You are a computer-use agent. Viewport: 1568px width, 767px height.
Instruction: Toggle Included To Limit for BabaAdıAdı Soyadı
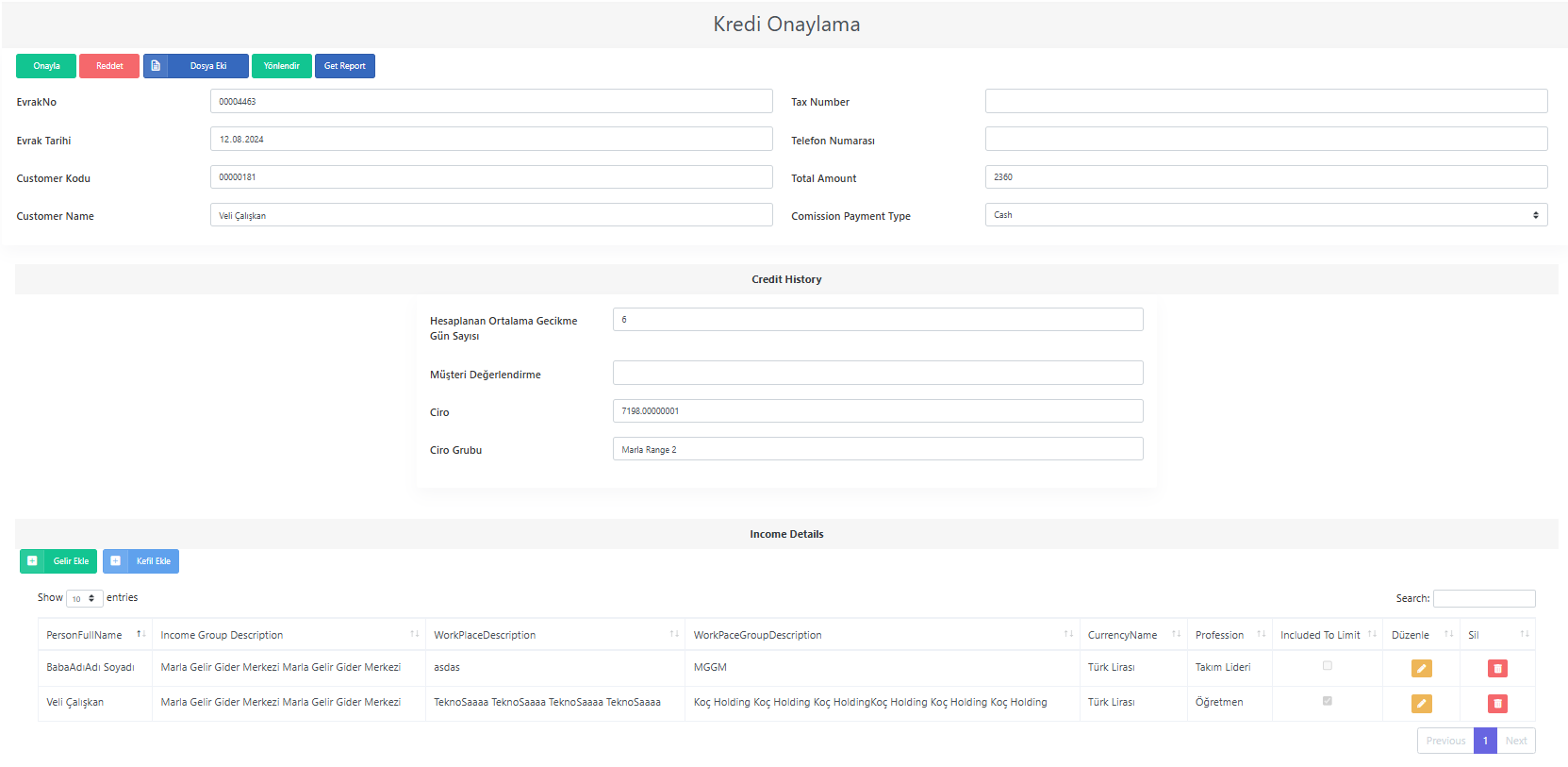click(1327, 666)
